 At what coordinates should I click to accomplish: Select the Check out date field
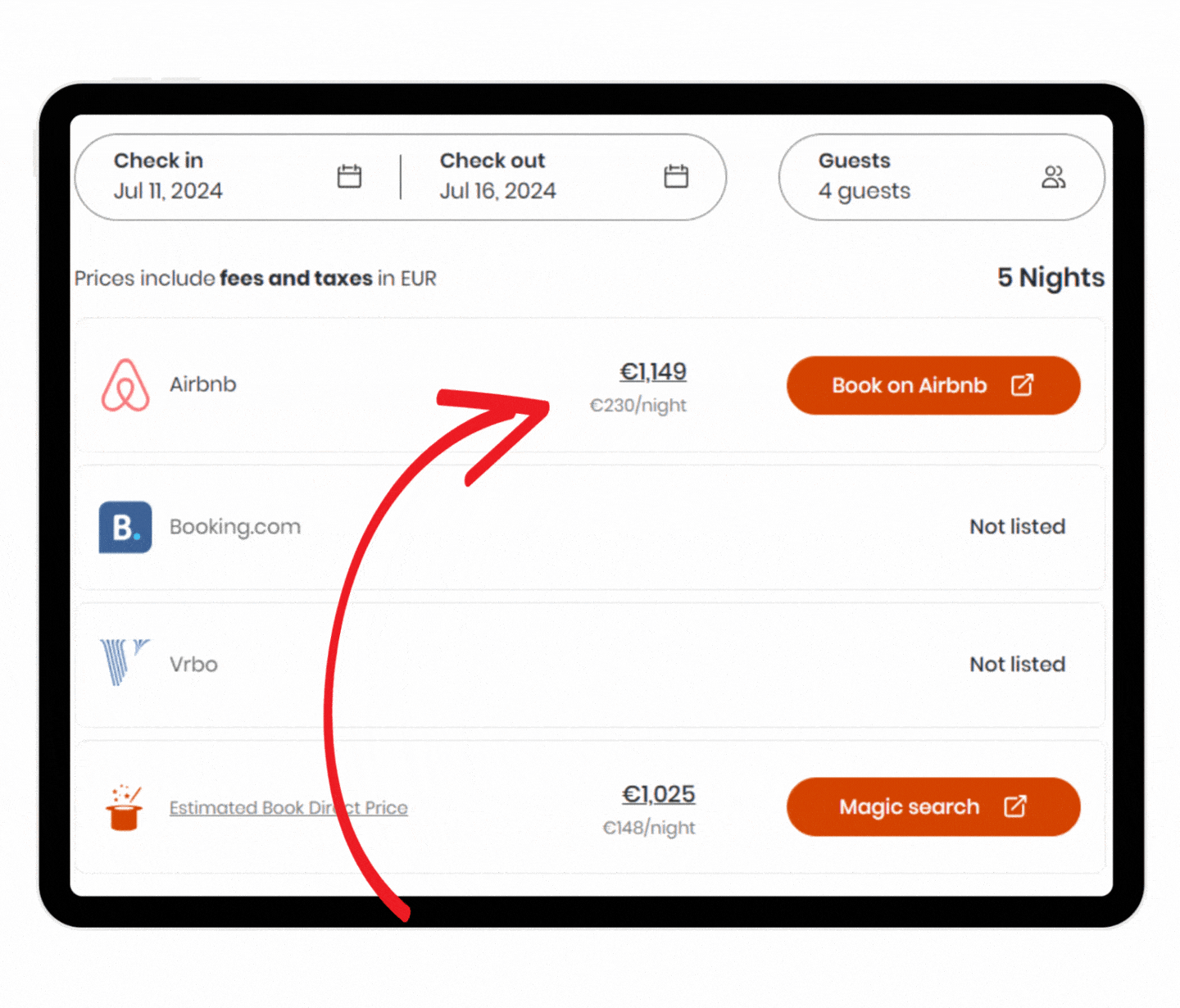click(x=563, y=177)
